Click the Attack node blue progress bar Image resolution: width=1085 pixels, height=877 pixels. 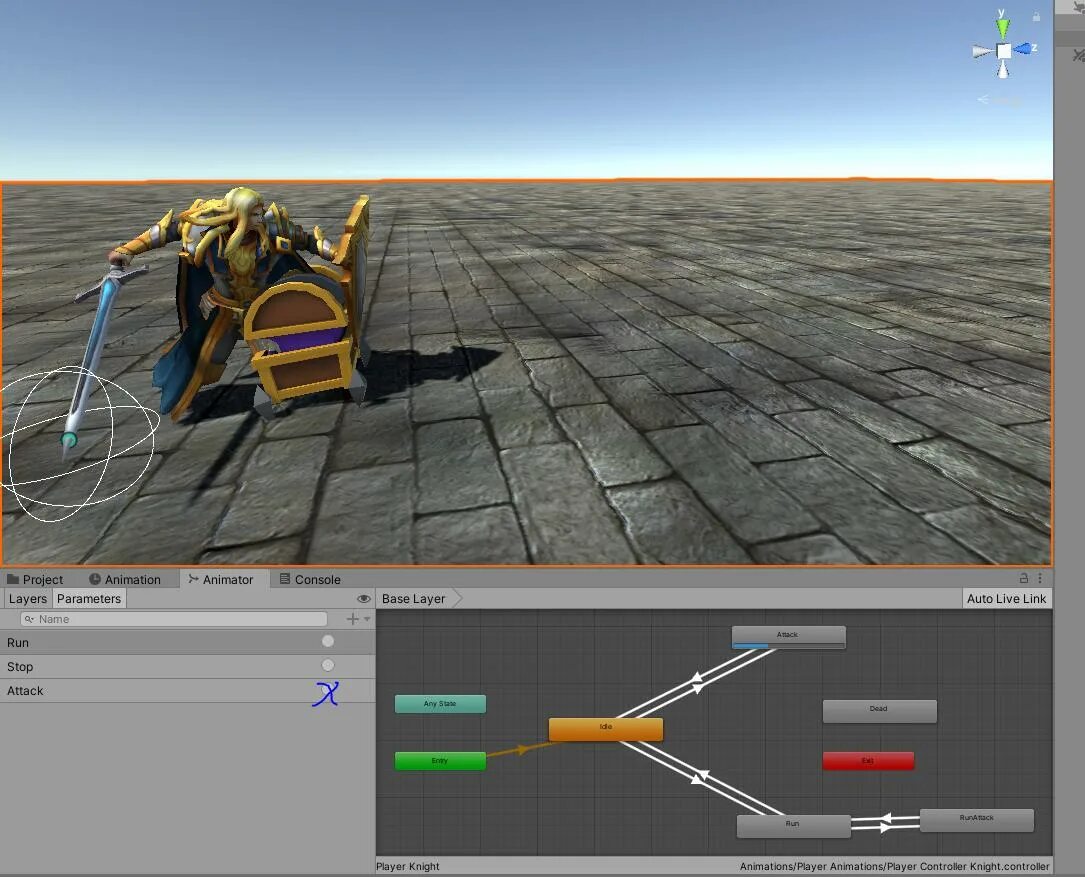(750, 646)
